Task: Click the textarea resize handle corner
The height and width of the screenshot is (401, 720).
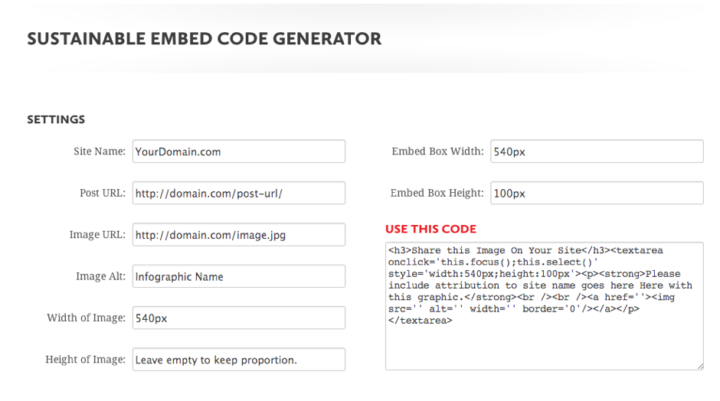Action: 700,366
